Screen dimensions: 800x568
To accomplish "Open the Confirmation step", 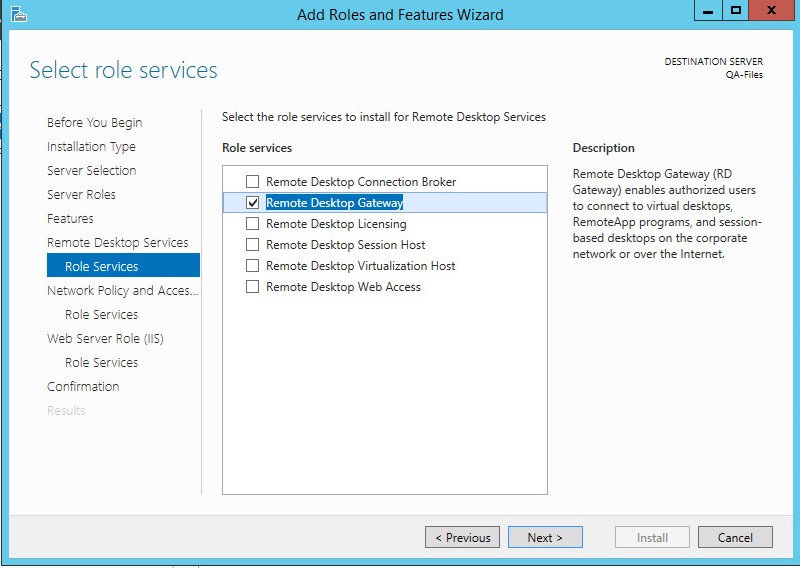I will [83, 387].
